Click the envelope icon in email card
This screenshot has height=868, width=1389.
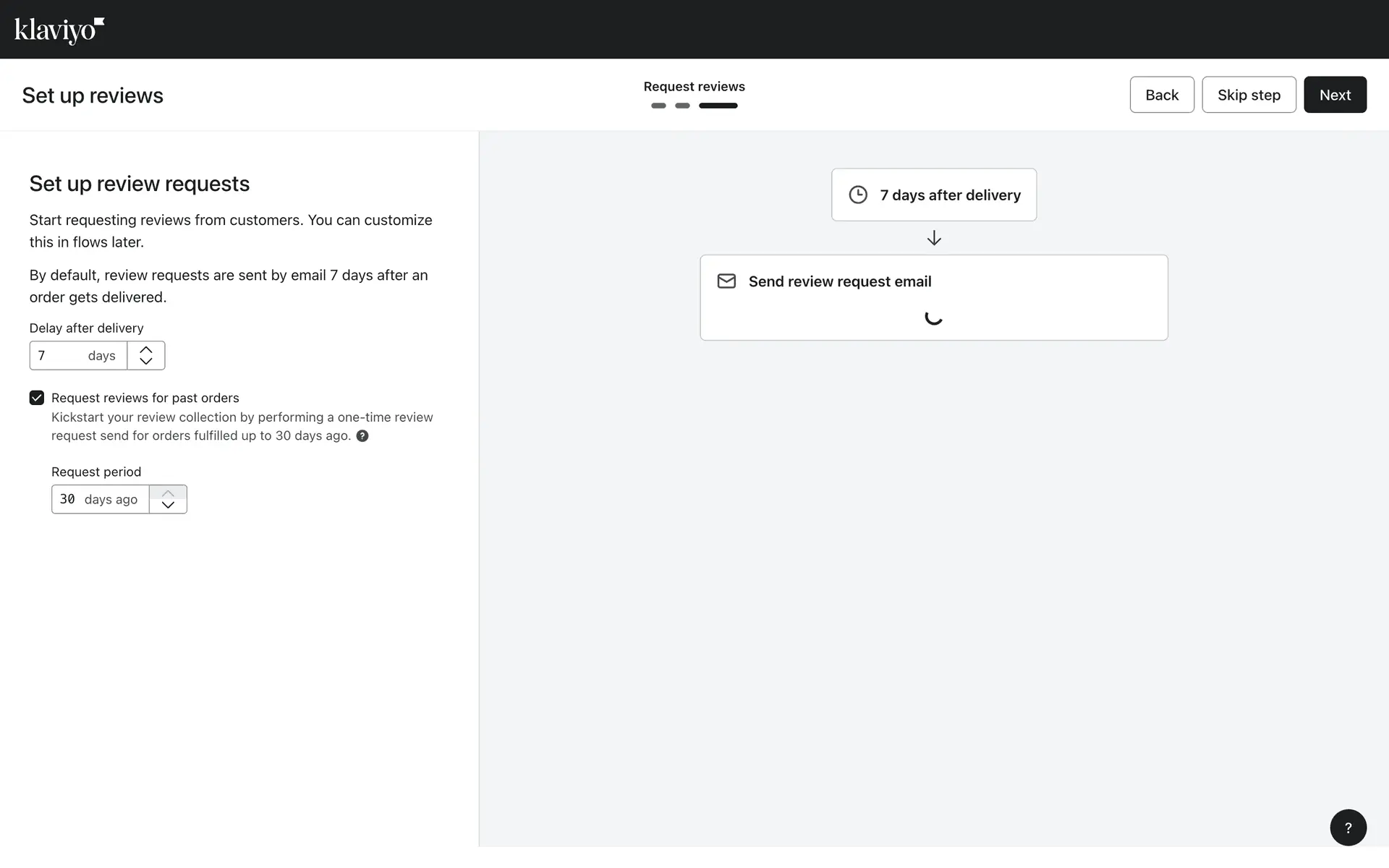pyautogui.click(x=726, y=281)
